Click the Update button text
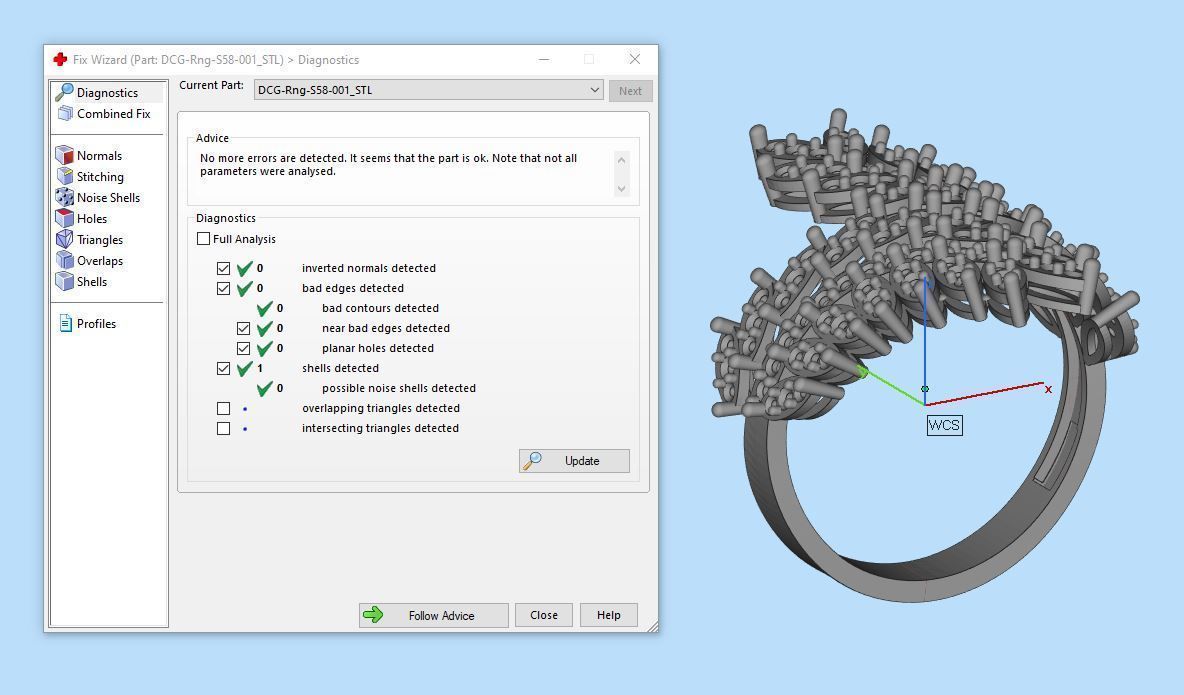The height and width of the screenshot is (695, 1184). 582,461
